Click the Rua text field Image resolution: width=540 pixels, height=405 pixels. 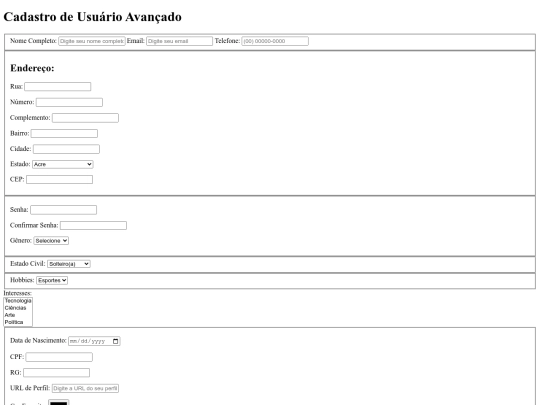click(x=58, y=86)
